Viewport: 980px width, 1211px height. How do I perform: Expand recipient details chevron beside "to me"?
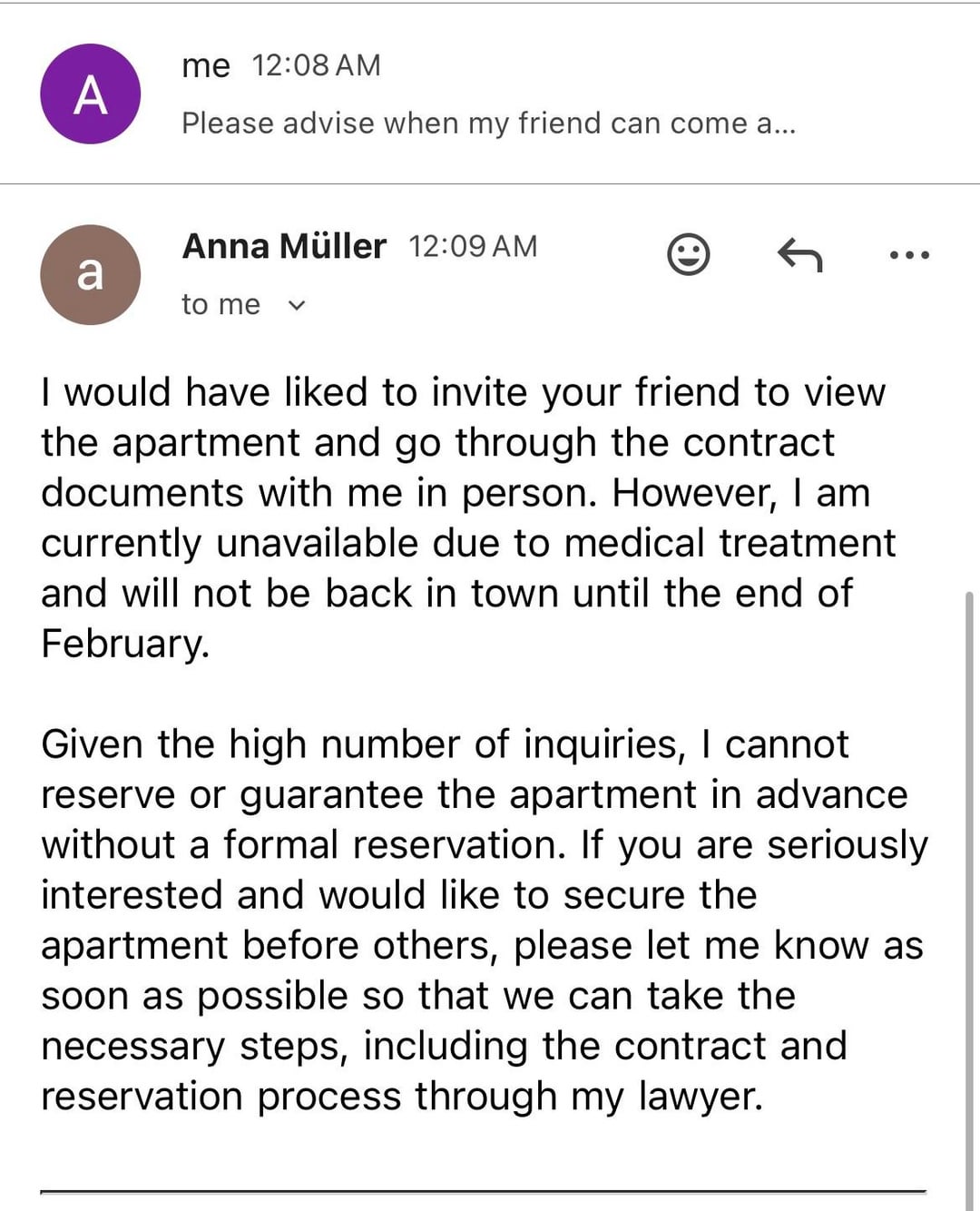coord(296,306)
